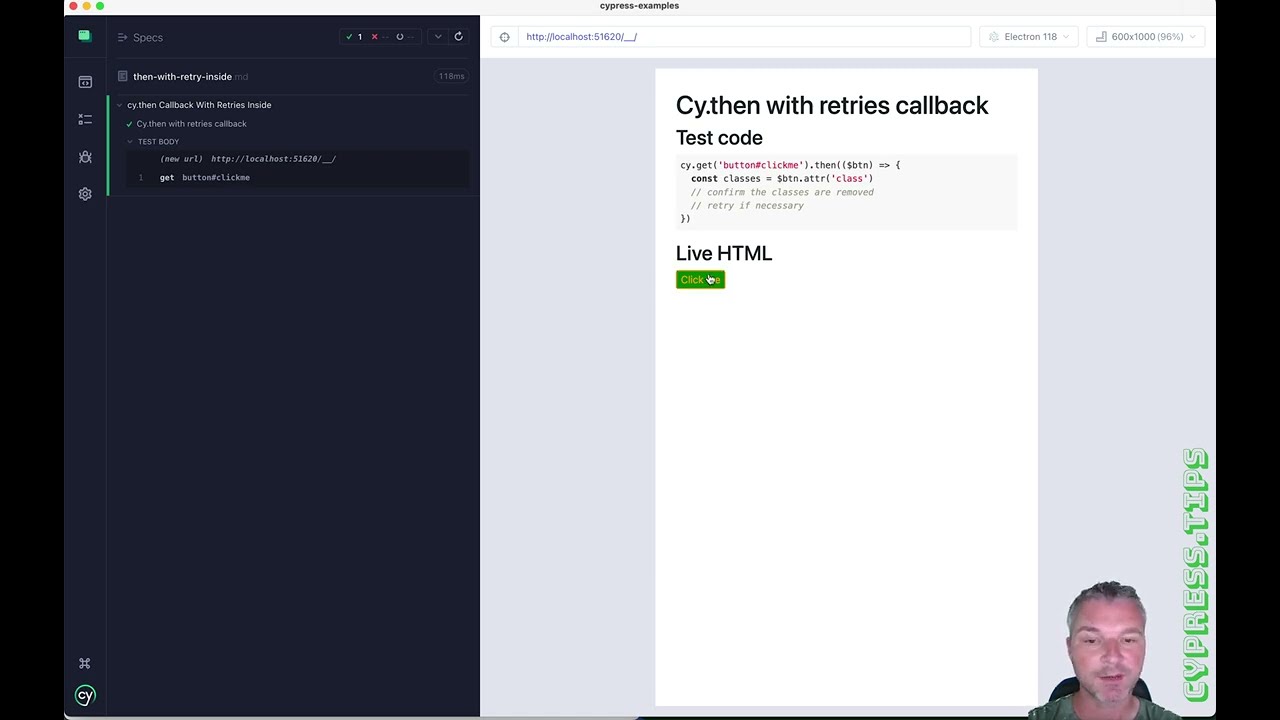
Task: Open then-with-retry-inside.md spec file
Action: pos(190,76)
